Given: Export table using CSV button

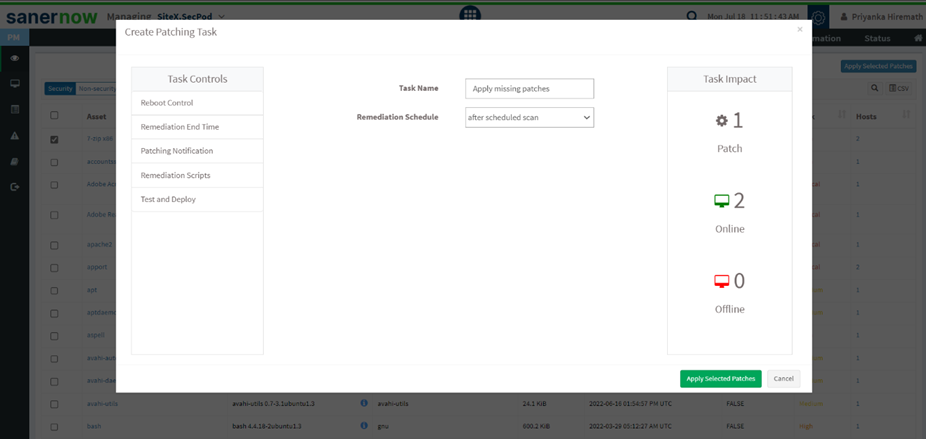Looking at the screenshot, I should pos(899,88).
